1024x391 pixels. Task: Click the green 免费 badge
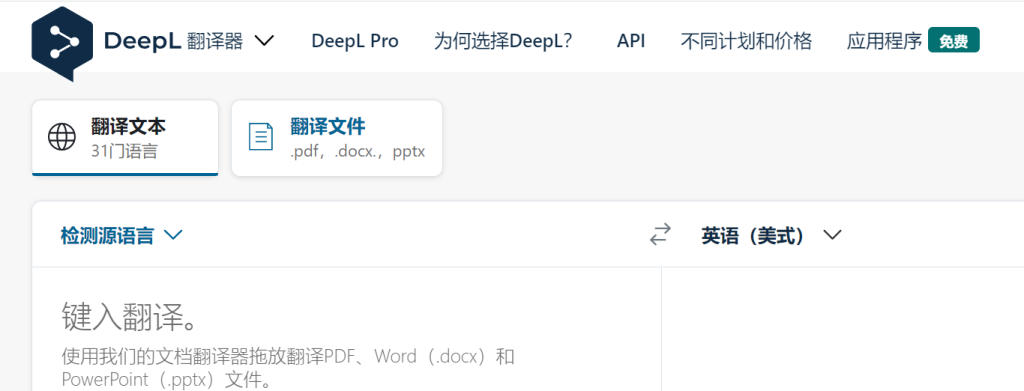(x=953, y=41)
